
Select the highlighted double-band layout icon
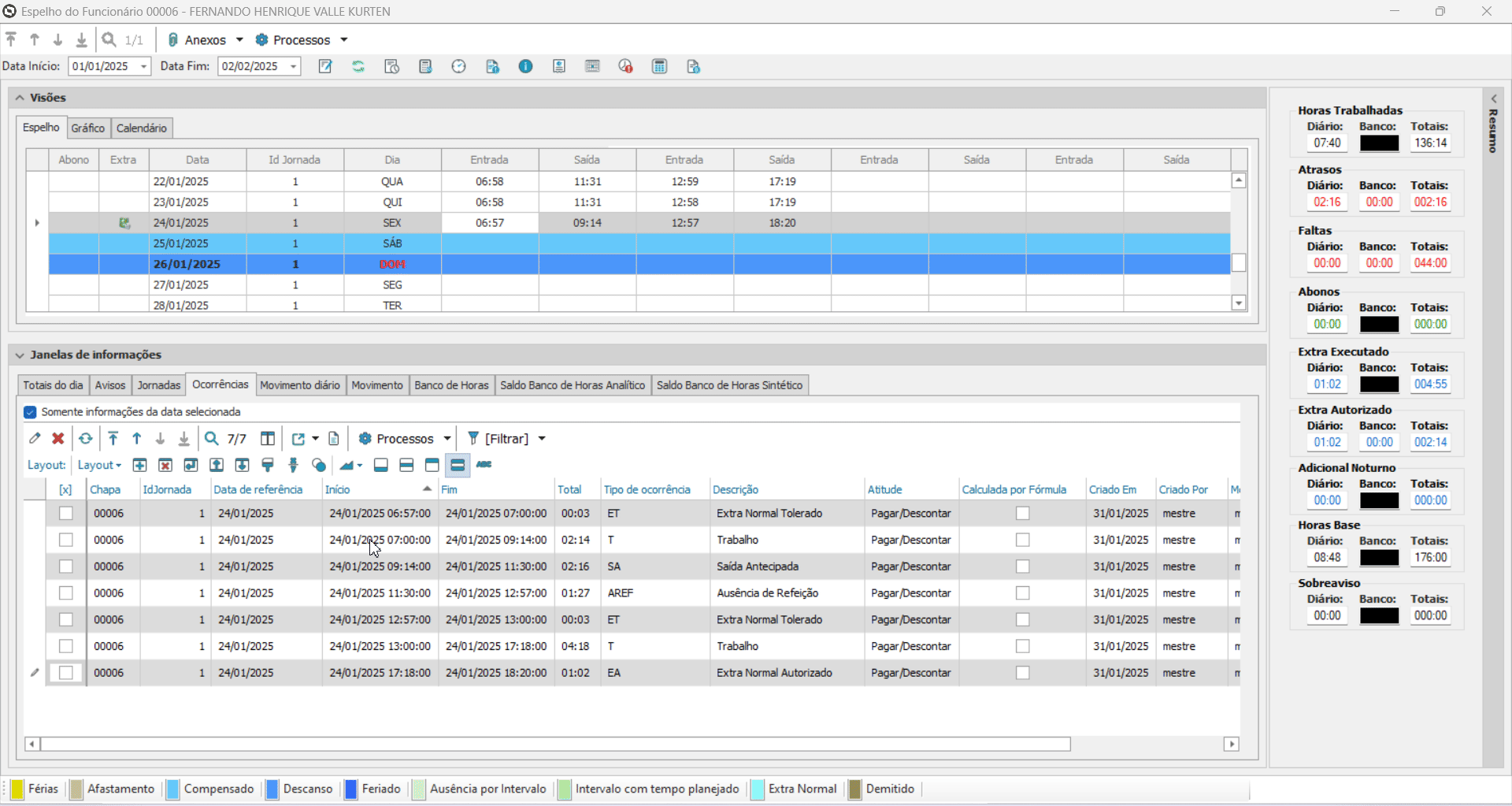(x=458, y=465)
